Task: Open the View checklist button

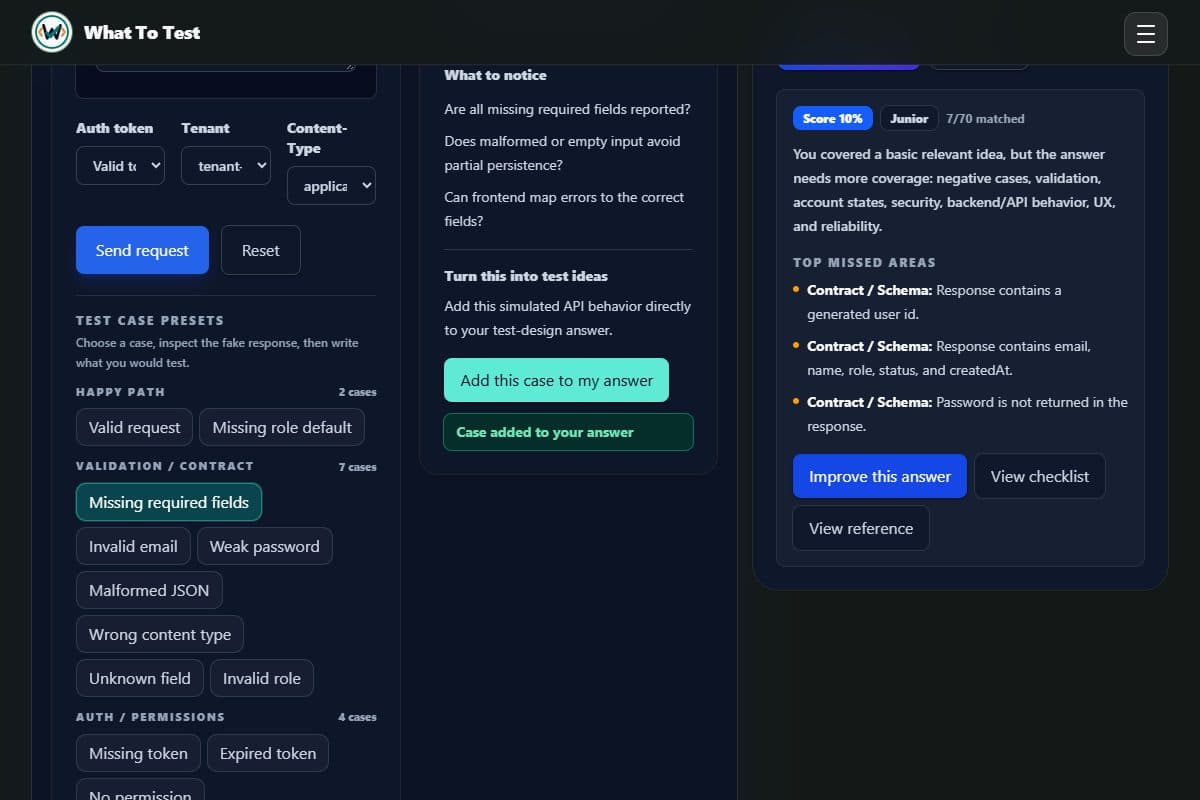Action: (x=1040, y=476)
